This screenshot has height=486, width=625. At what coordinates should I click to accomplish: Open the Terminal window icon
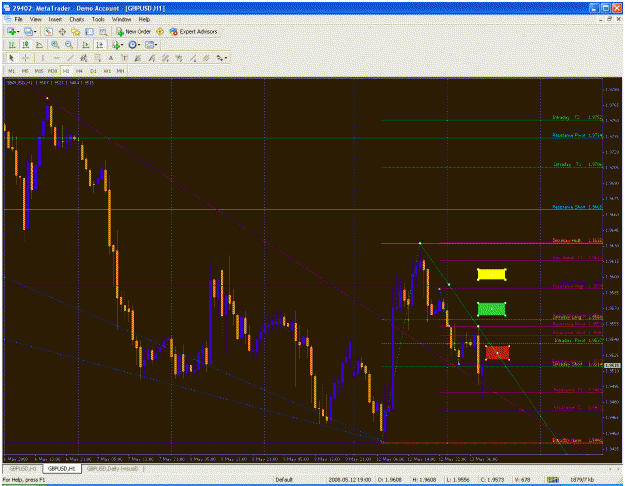(89, 32)
